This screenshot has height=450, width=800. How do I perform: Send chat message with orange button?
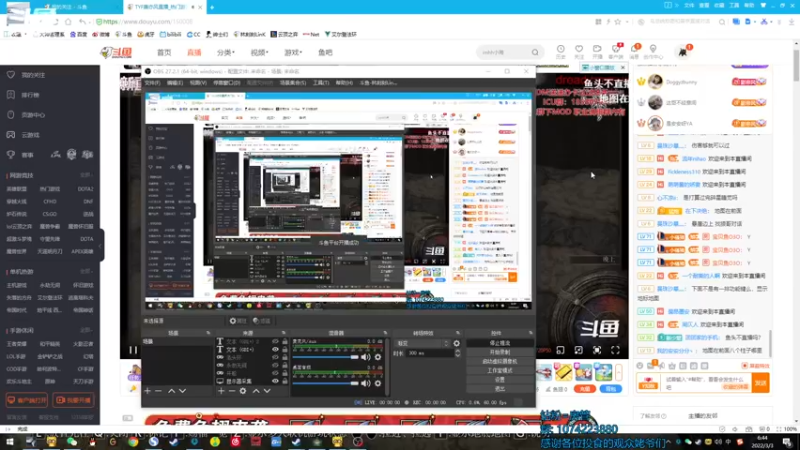pos(761,383)
